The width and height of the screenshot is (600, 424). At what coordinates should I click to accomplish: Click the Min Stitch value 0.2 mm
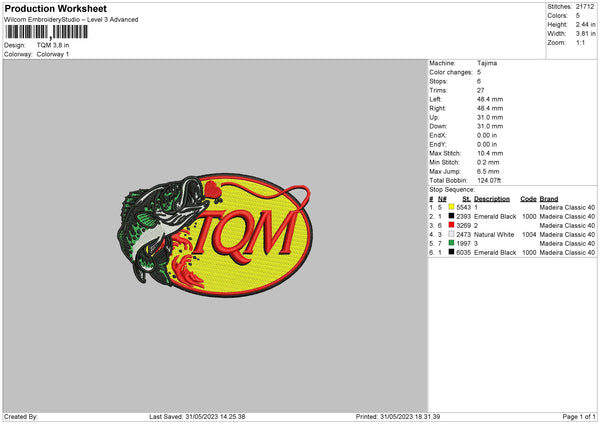(x=488, y=163)
